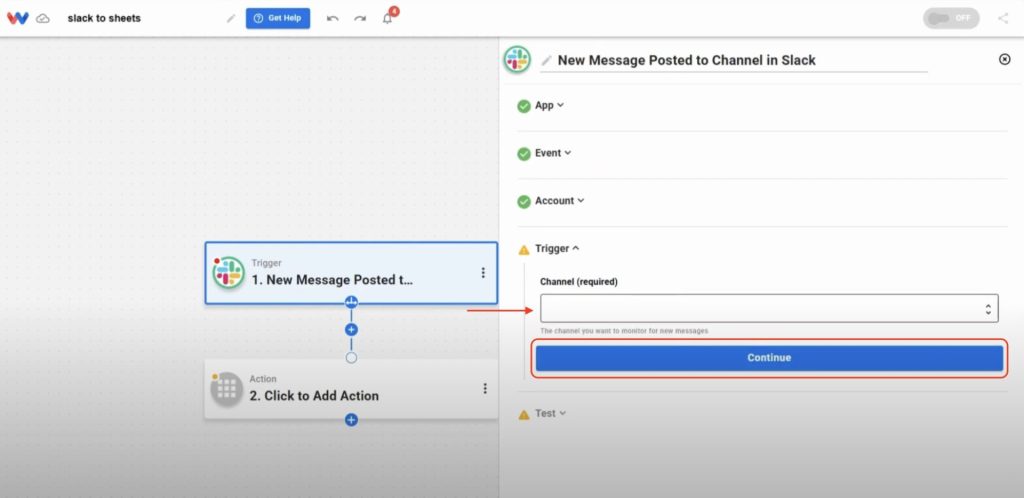Select the Click to Add Action step
This screenshot has width=1024, height=498.
[x=351, y=389]
